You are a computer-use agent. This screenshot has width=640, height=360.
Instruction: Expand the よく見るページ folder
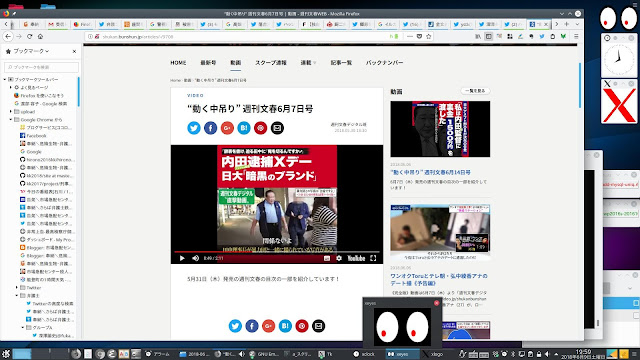(11, 87)
